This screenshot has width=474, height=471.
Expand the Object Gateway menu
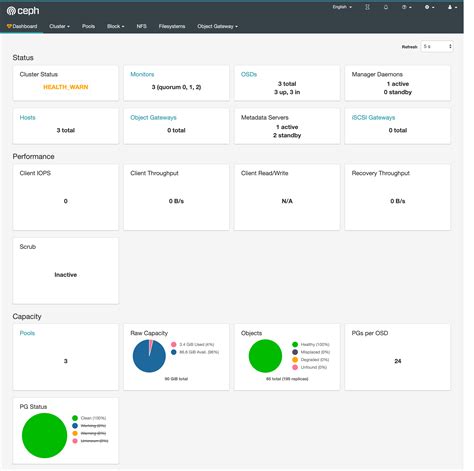pos(217,26)
